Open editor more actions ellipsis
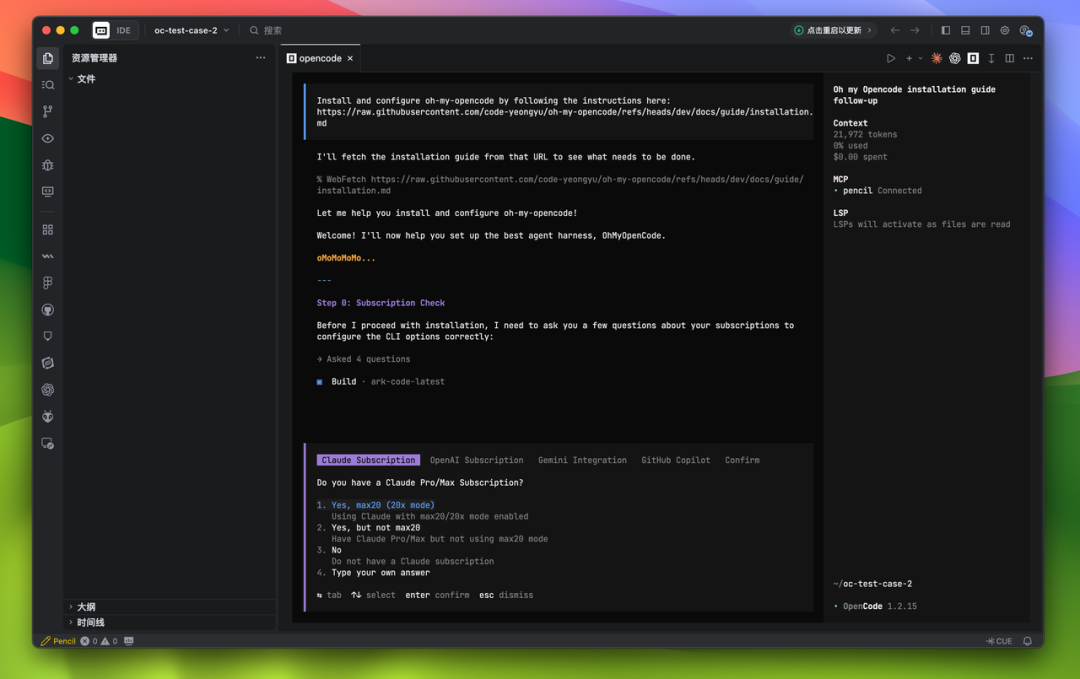This screenshot has height=679, width=1080. [x=1028, y=59]
